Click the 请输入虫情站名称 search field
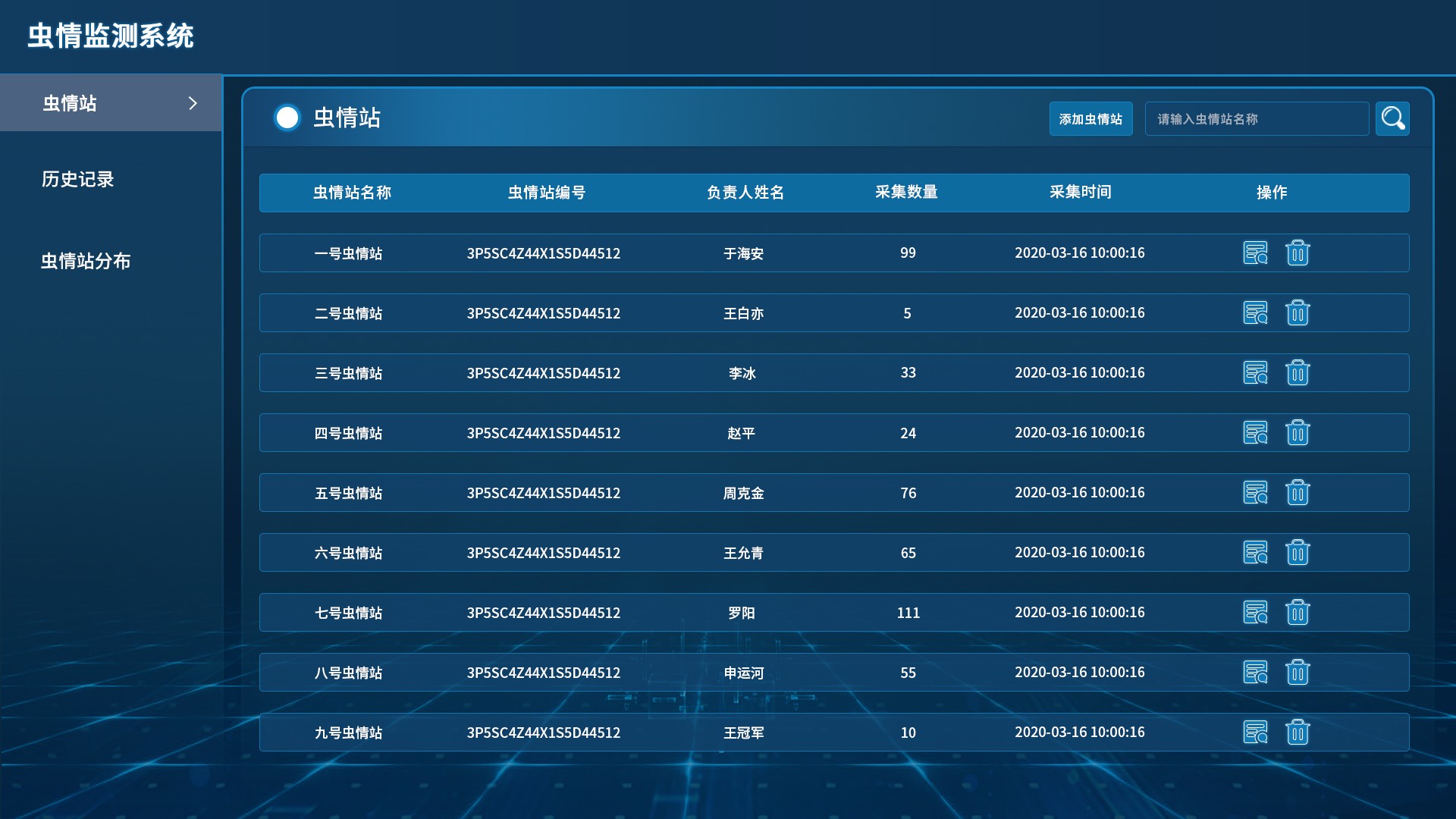1456x819 pixels. 1256,119
